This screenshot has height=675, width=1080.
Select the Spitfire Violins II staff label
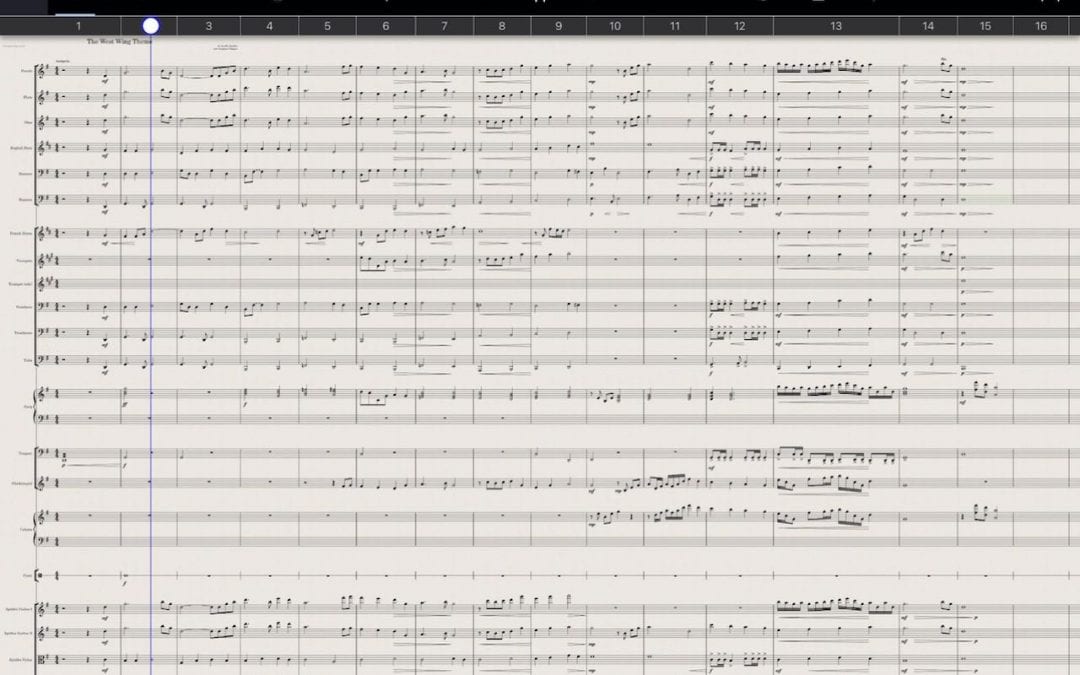pyautogui.click(x=19, y=634)
